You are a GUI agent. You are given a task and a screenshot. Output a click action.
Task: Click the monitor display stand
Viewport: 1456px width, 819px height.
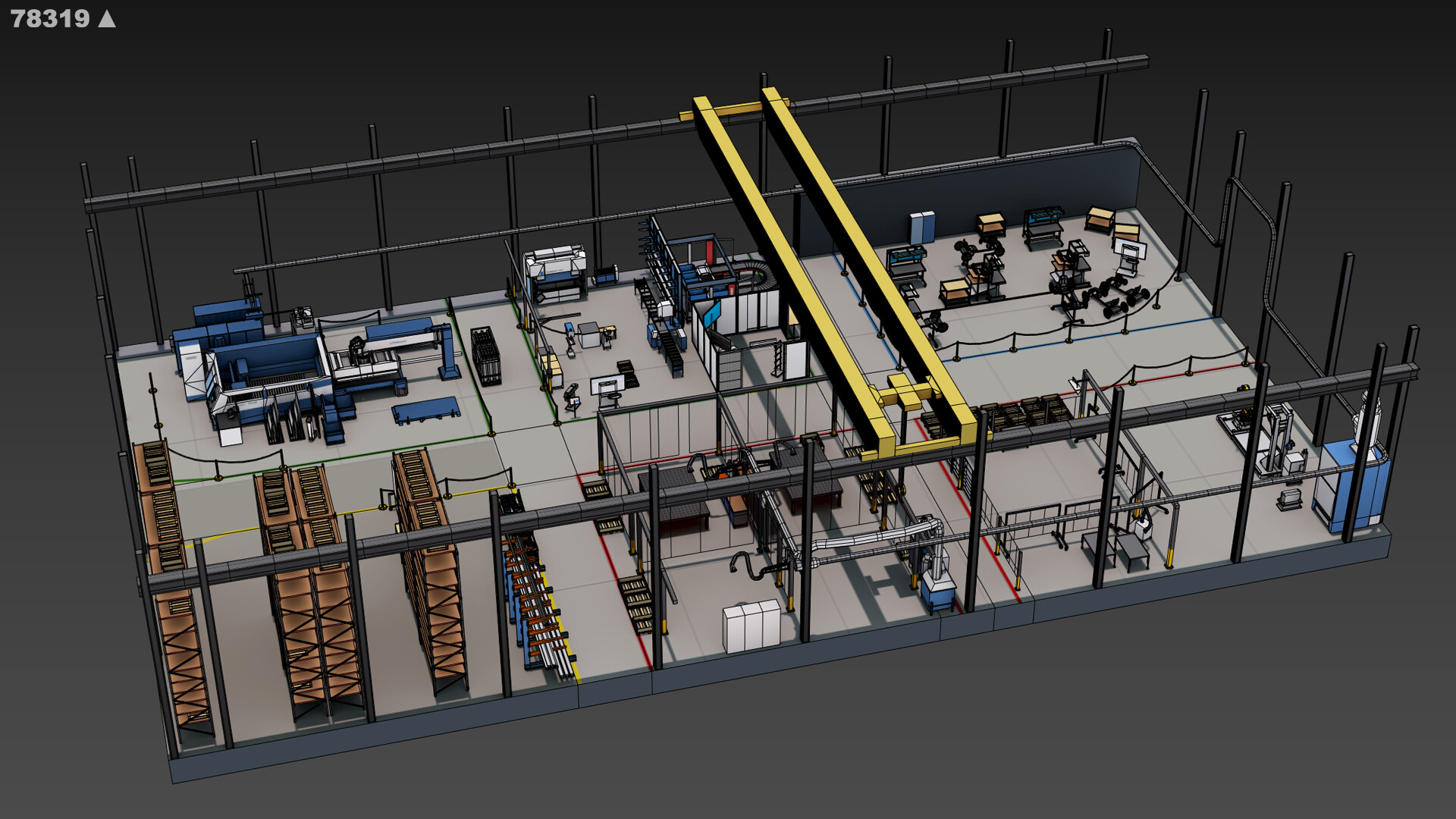click(x=607, y=387)
